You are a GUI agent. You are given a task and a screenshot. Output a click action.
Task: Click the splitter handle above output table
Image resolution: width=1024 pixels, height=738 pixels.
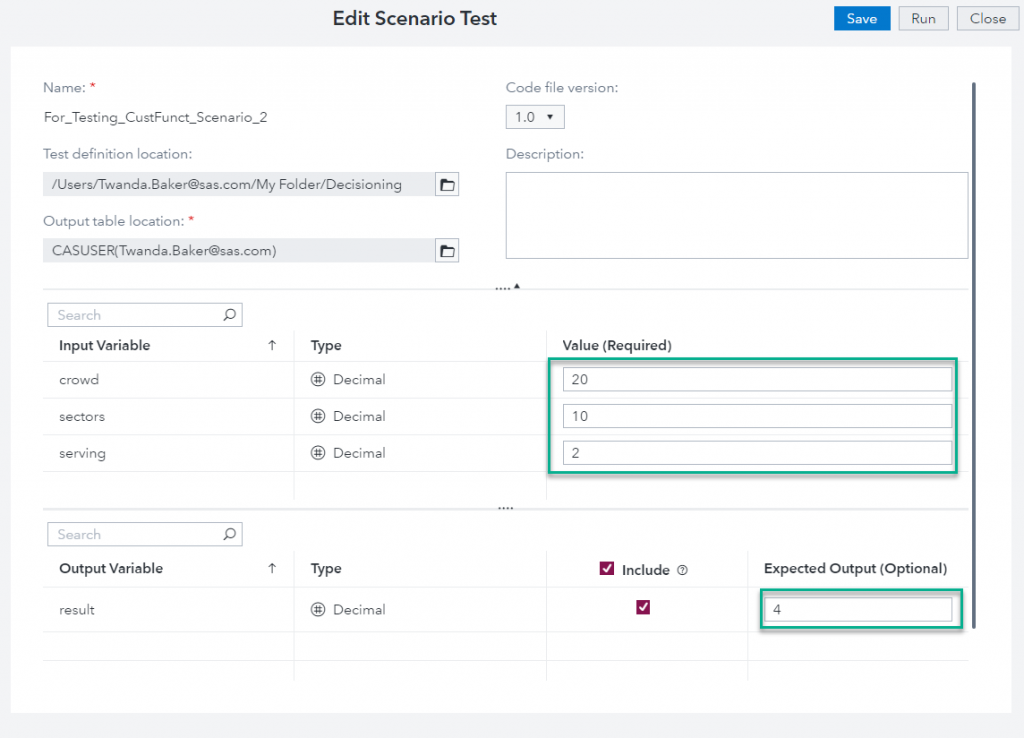point(505,508)
